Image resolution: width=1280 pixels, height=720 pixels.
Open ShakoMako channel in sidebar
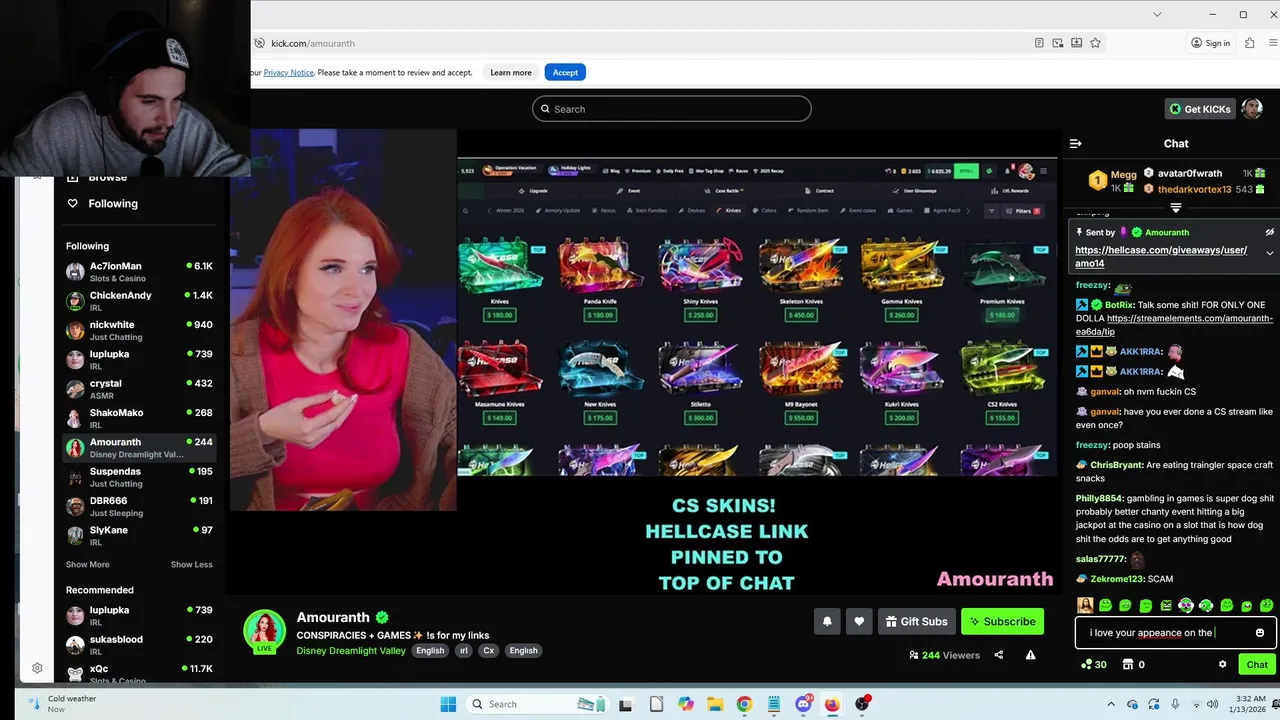click(140, 418)
